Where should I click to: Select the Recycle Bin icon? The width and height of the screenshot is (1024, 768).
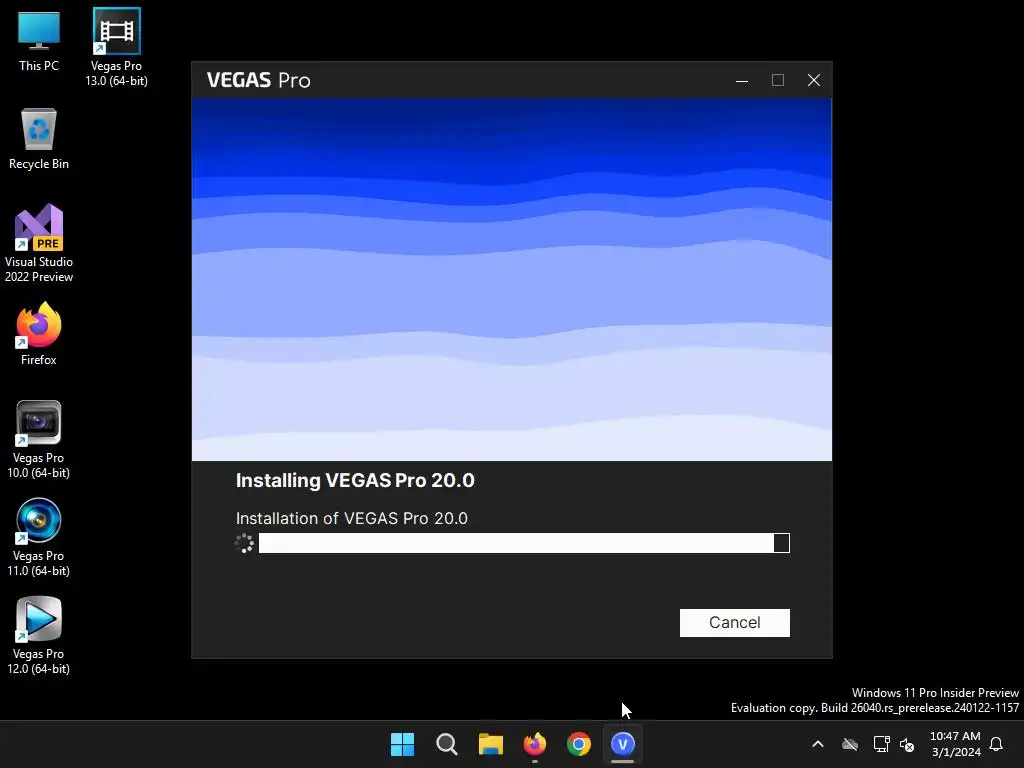[39, 139]
